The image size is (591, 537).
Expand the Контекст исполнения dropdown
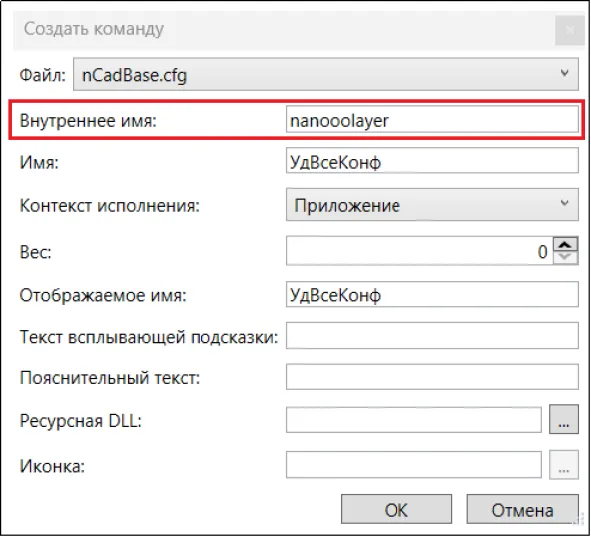(x=432, y=205)
